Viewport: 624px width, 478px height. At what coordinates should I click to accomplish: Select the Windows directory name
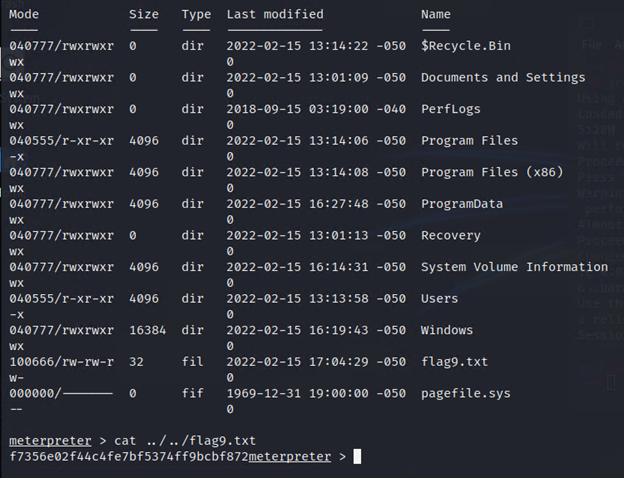pos(447,330)
